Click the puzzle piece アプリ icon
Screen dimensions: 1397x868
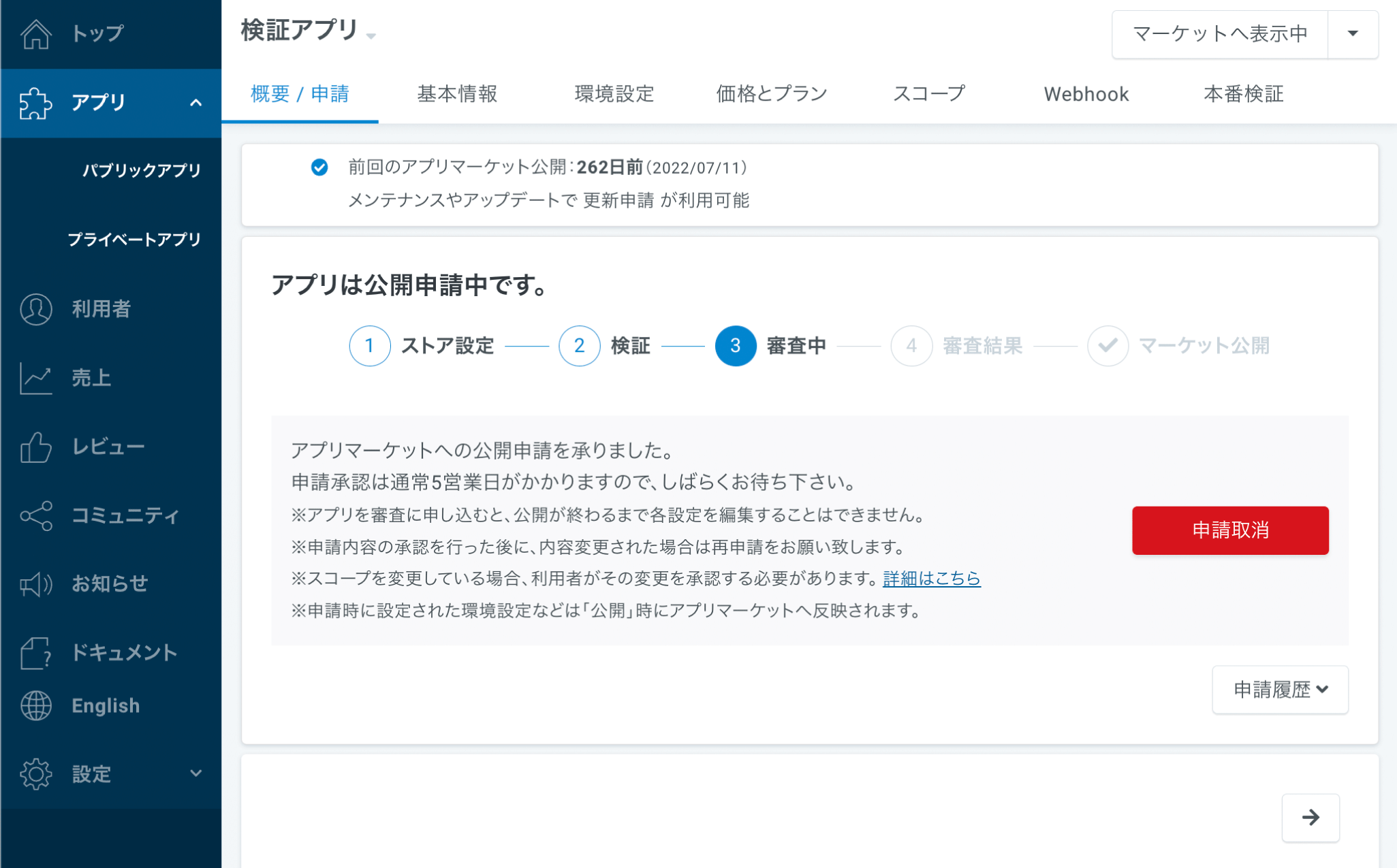tap(36, 103)
